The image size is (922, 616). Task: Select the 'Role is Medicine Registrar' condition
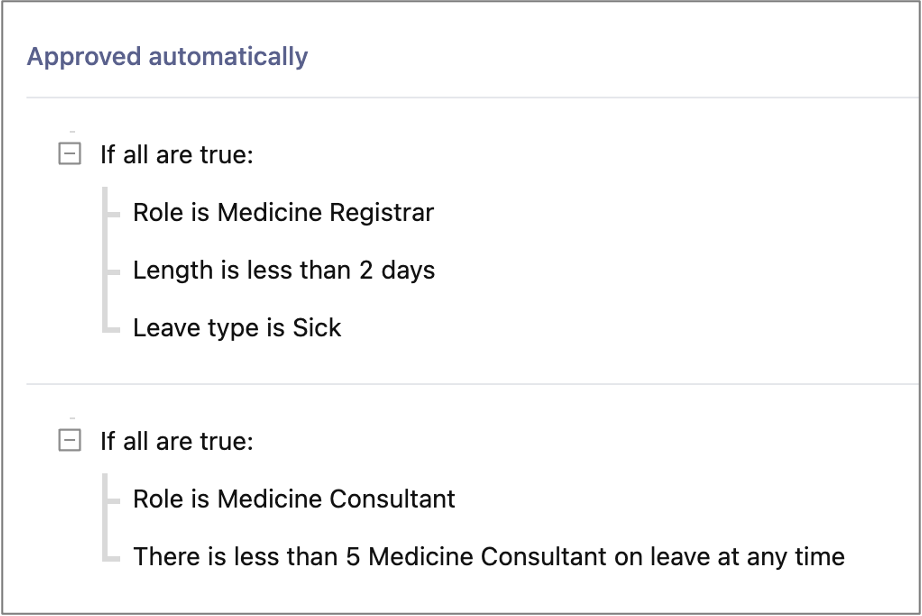point(283,212)
